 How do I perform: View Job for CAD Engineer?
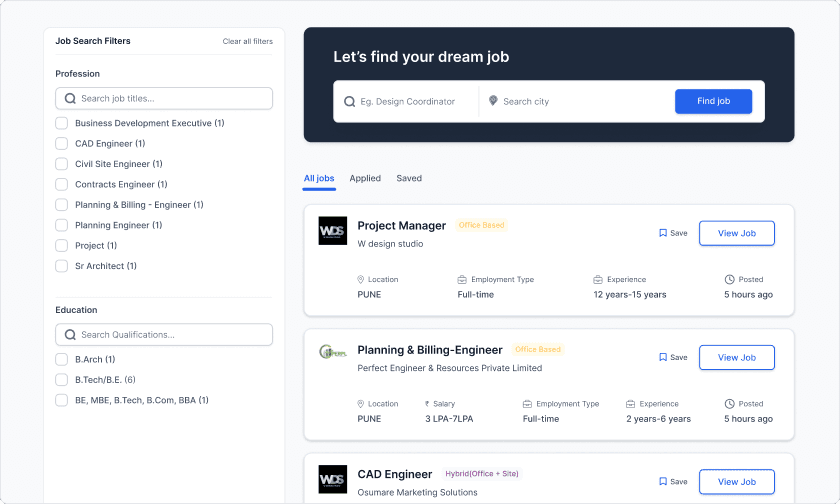737,482
